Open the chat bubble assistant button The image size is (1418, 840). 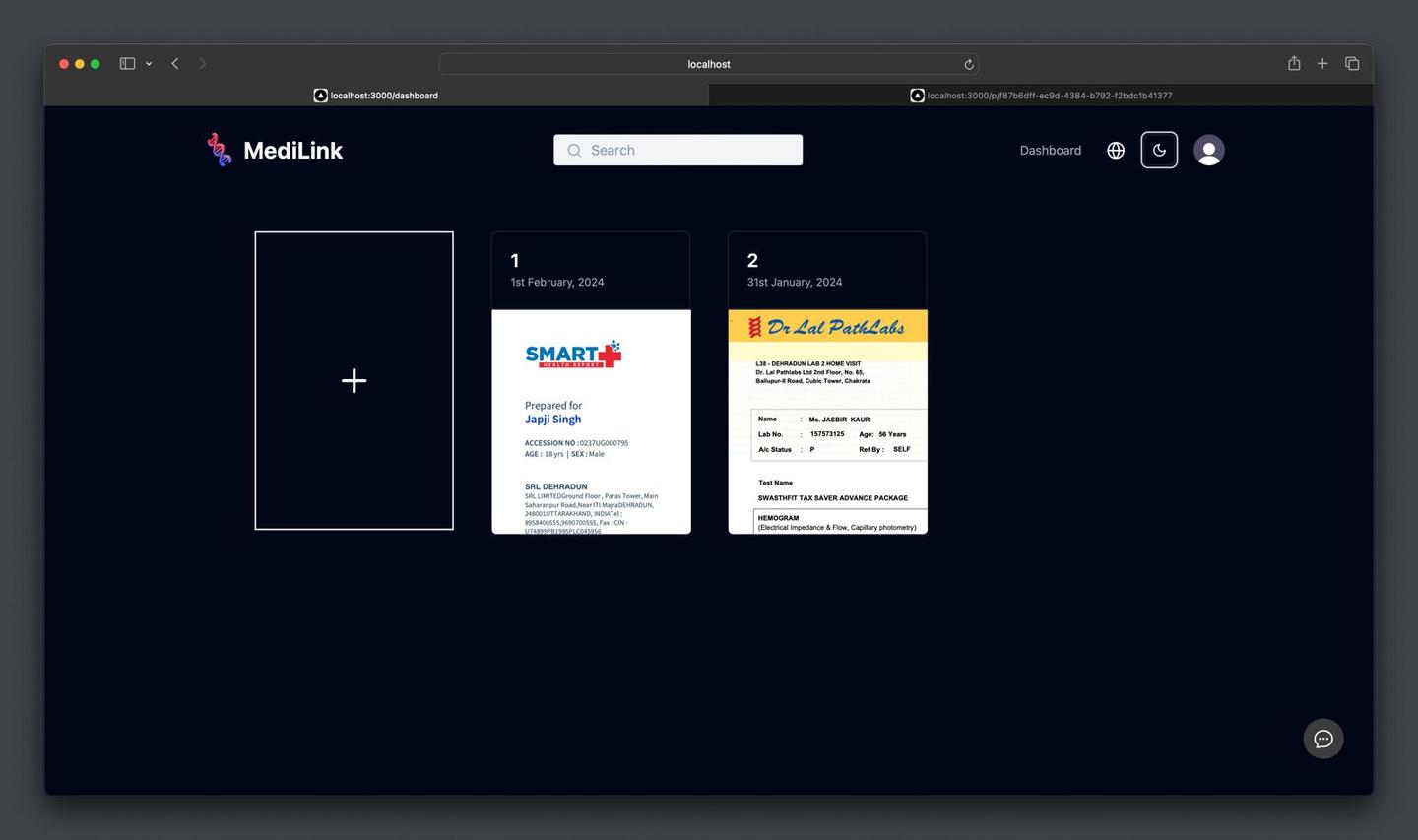[x=1323, y=739]
